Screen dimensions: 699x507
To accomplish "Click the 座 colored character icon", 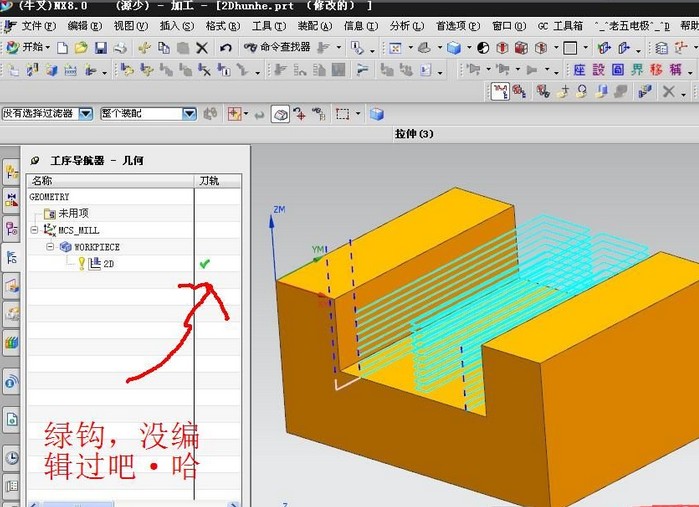I will pos(580,70).
